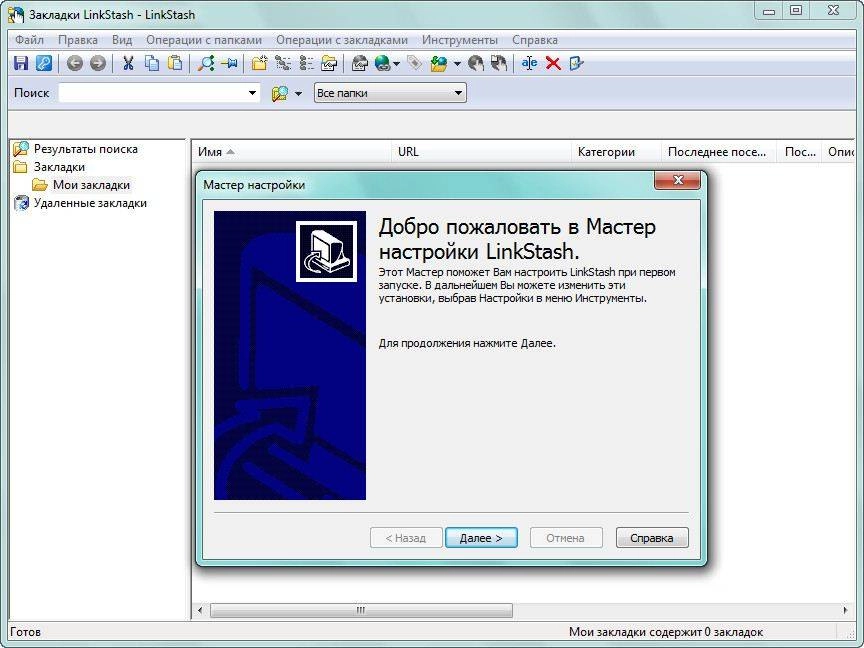Click the horizontal scrollbar thumb
This screenshot has height=648, width=864.
pyautogui.click(x=361, y=610)
